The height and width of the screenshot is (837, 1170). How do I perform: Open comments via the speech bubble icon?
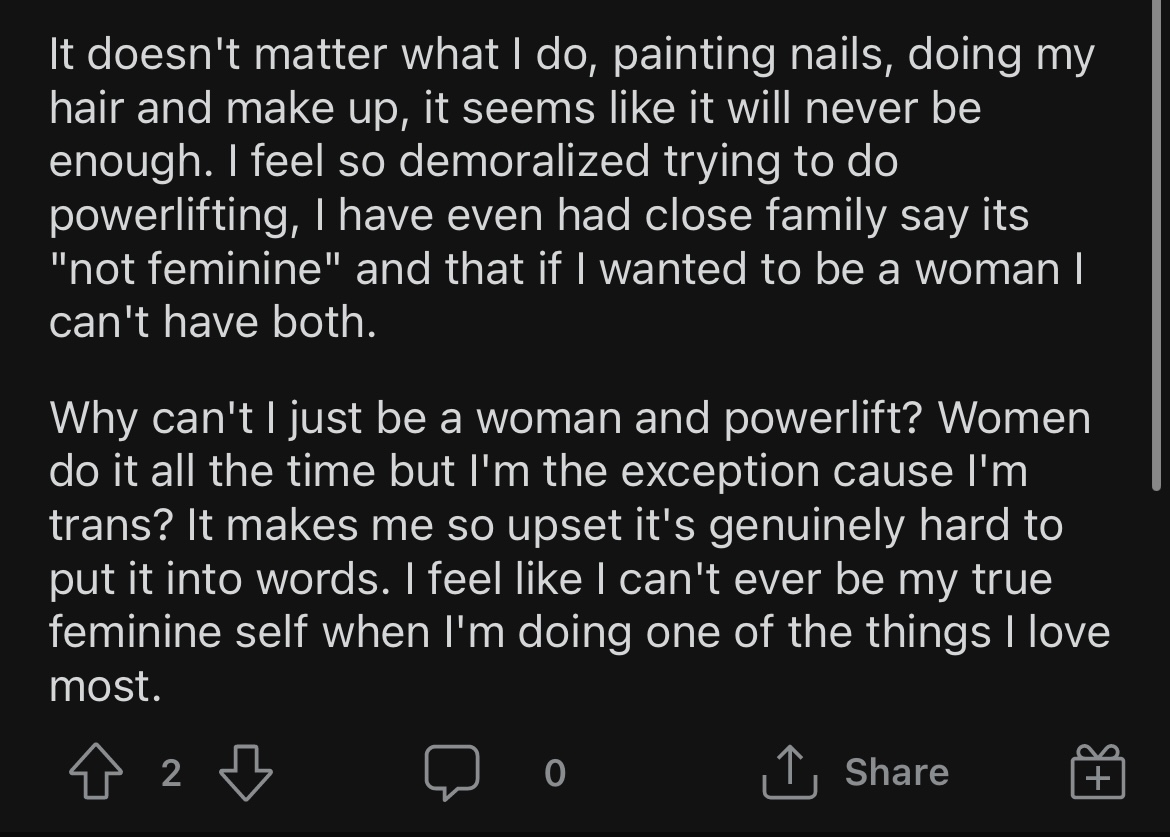tap(451, 772)
